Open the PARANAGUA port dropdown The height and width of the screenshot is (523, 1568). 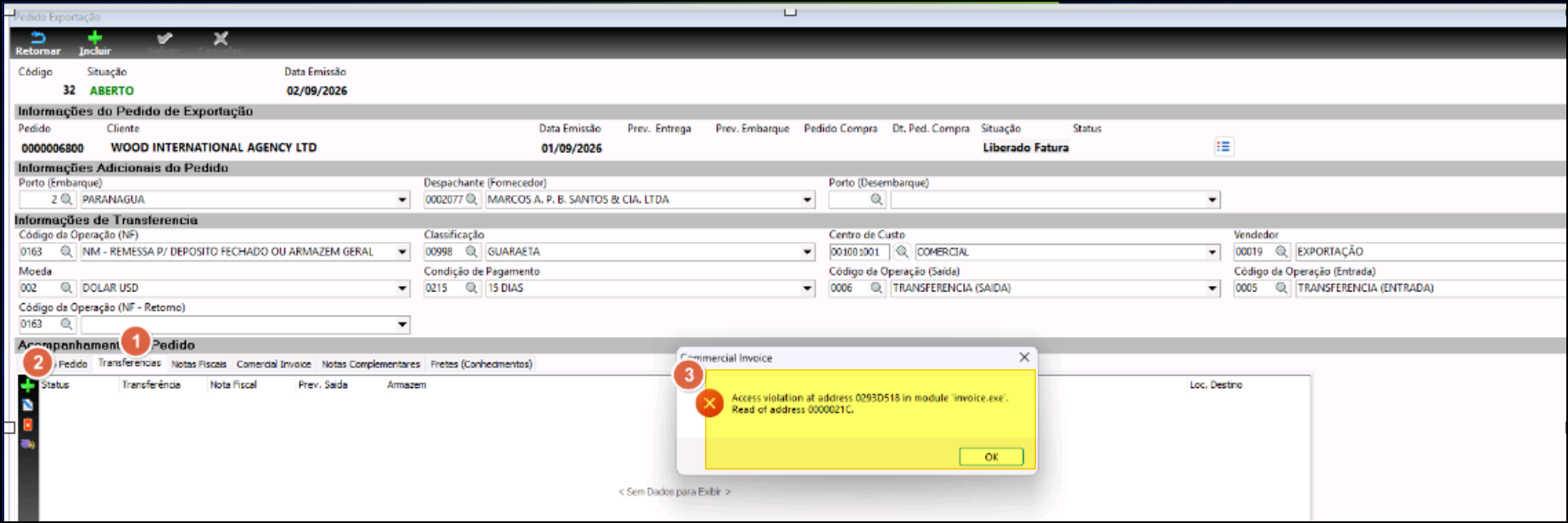pyautogui.click(x=402, y=200)
